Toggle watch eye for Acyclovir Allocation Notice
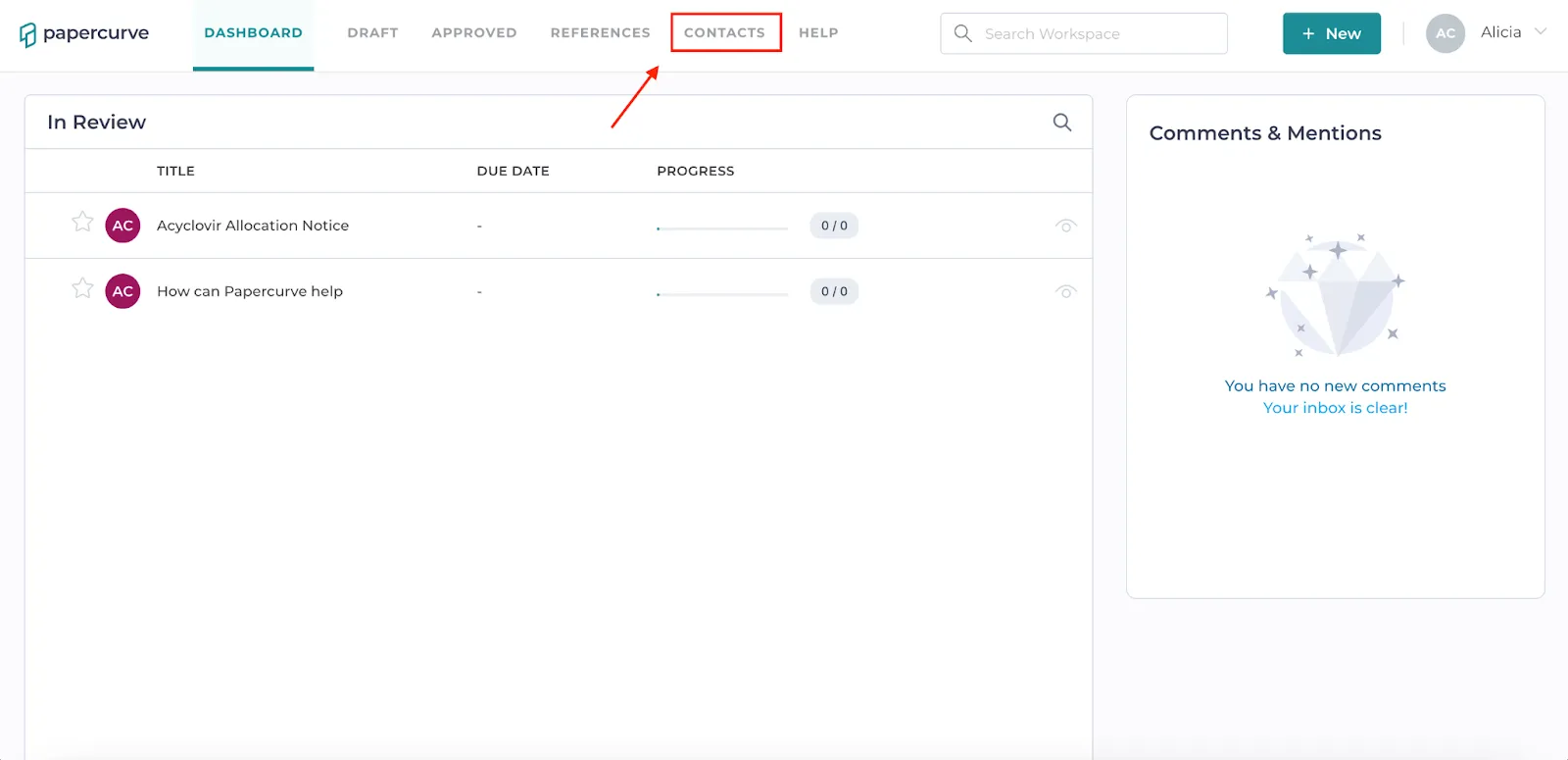Image resolution: width=1568 pixels, height=760 pixels. pos(1065,226)
